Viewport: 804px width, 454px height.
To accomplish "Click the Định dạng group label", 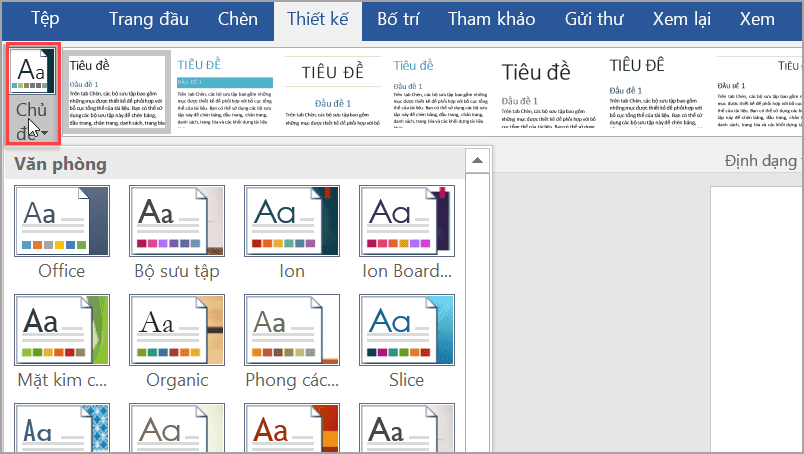I will coord(761,161).
